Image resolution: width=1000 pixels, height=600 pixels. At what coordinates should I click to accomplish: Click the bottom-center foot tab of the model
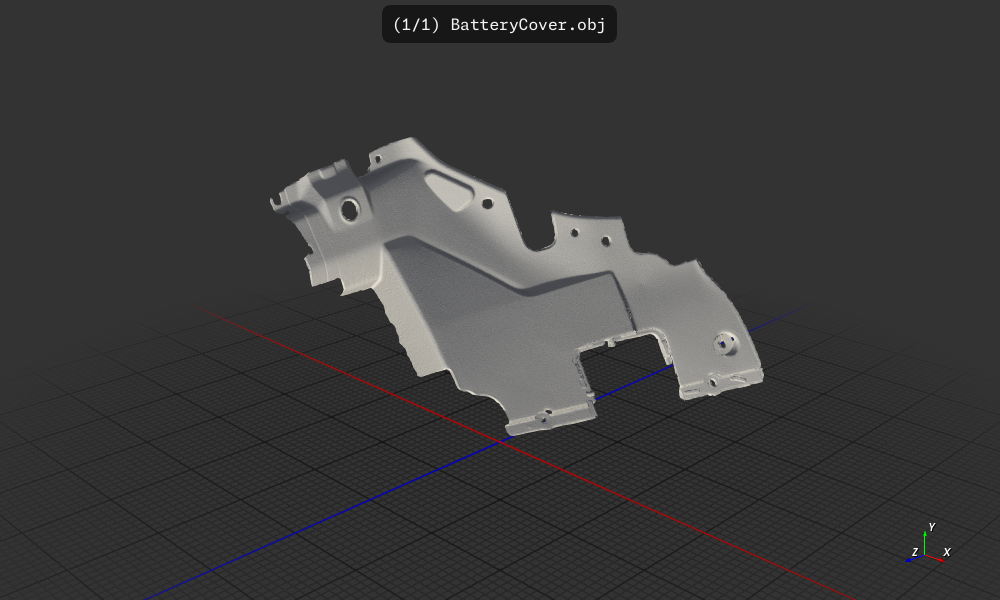548,417
